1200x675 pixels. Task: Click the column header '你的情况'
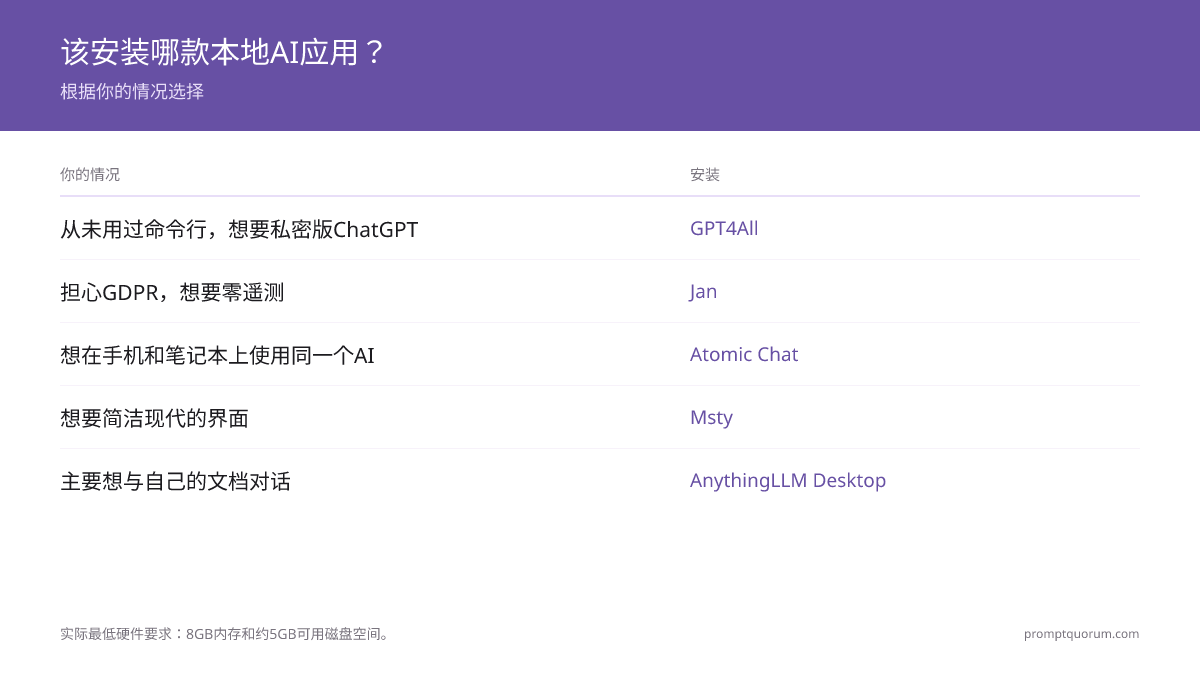(90, 174)
